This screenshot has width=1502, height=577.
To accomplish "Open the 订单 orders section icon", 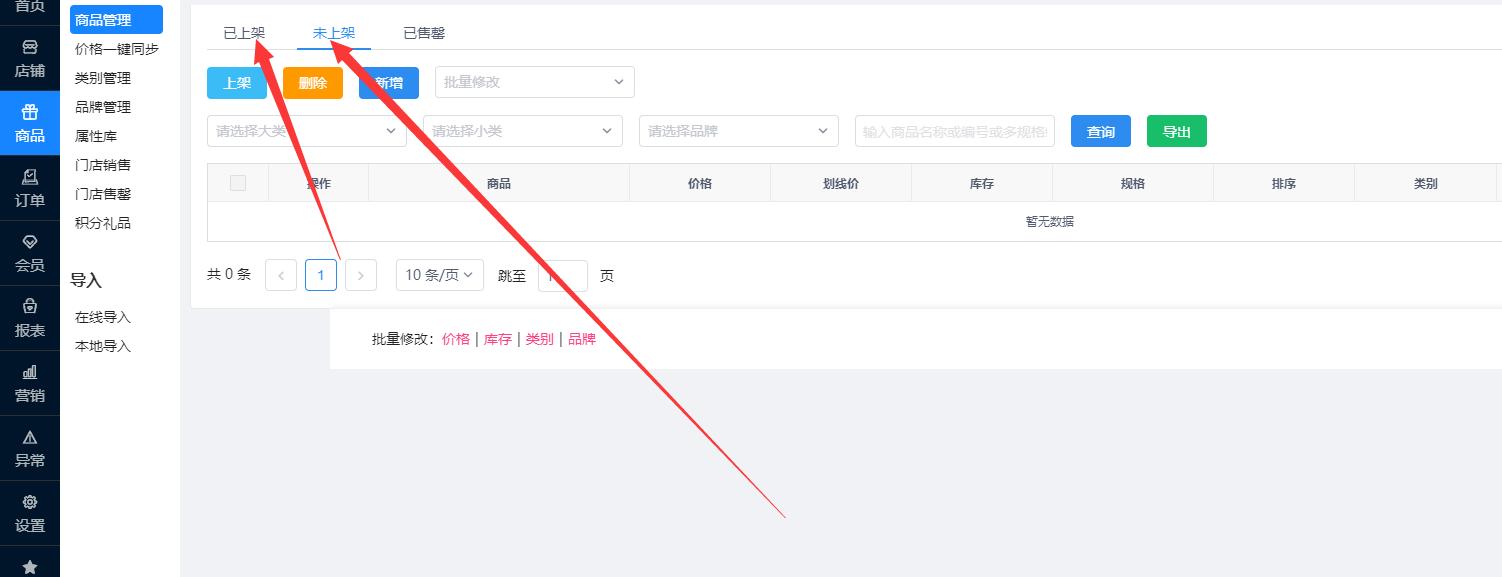I will [x=29, y=187].
